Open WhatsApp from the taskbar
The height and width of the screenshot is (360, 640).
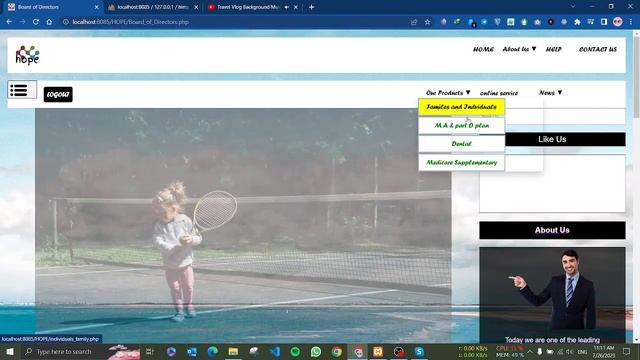click(316, 351)
